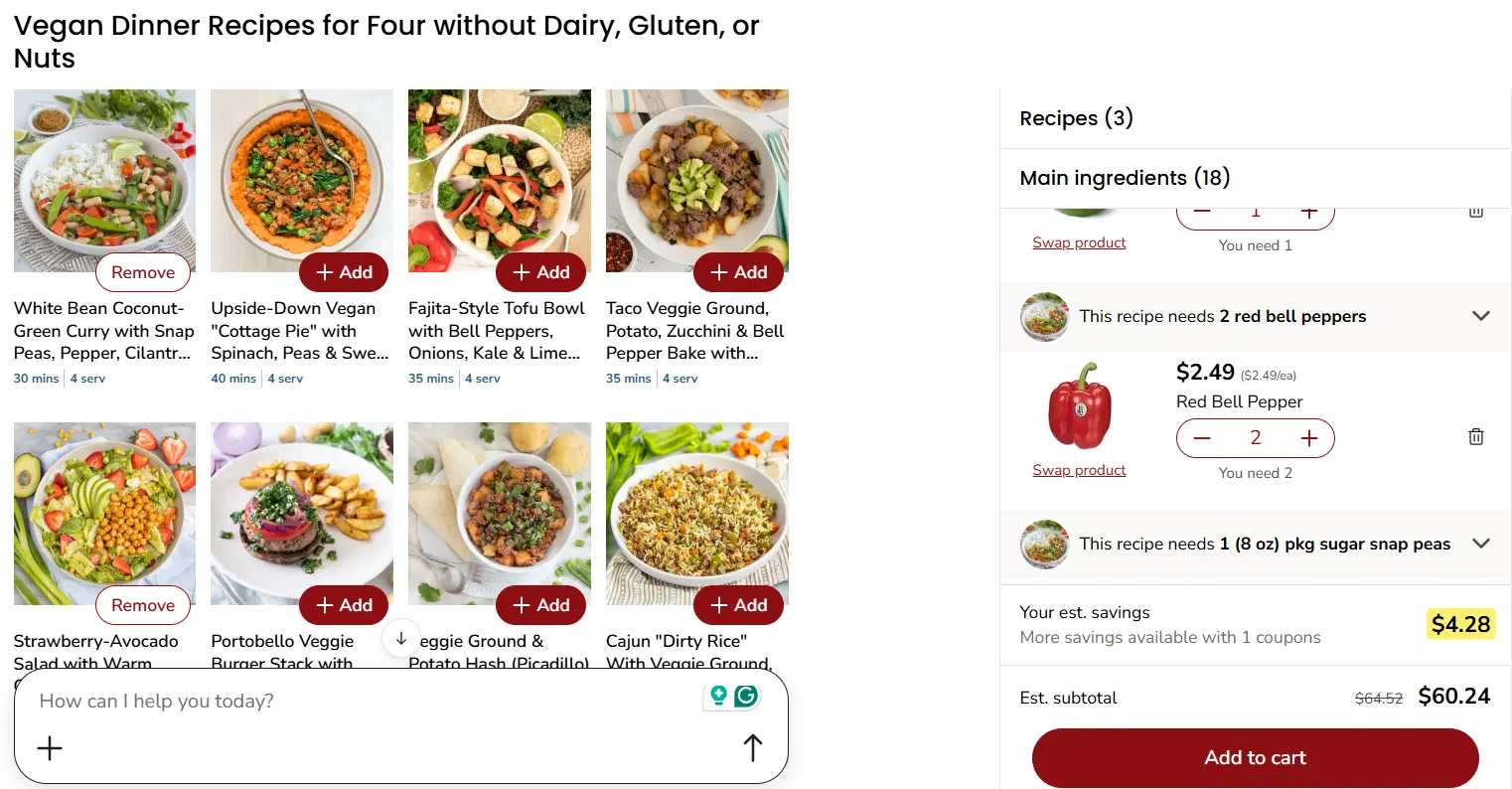Image resolution: width=1512 pixels, height=789 pixels.
Task: Send a message with the up arrow icon
Action: click(x=752, y=746)
